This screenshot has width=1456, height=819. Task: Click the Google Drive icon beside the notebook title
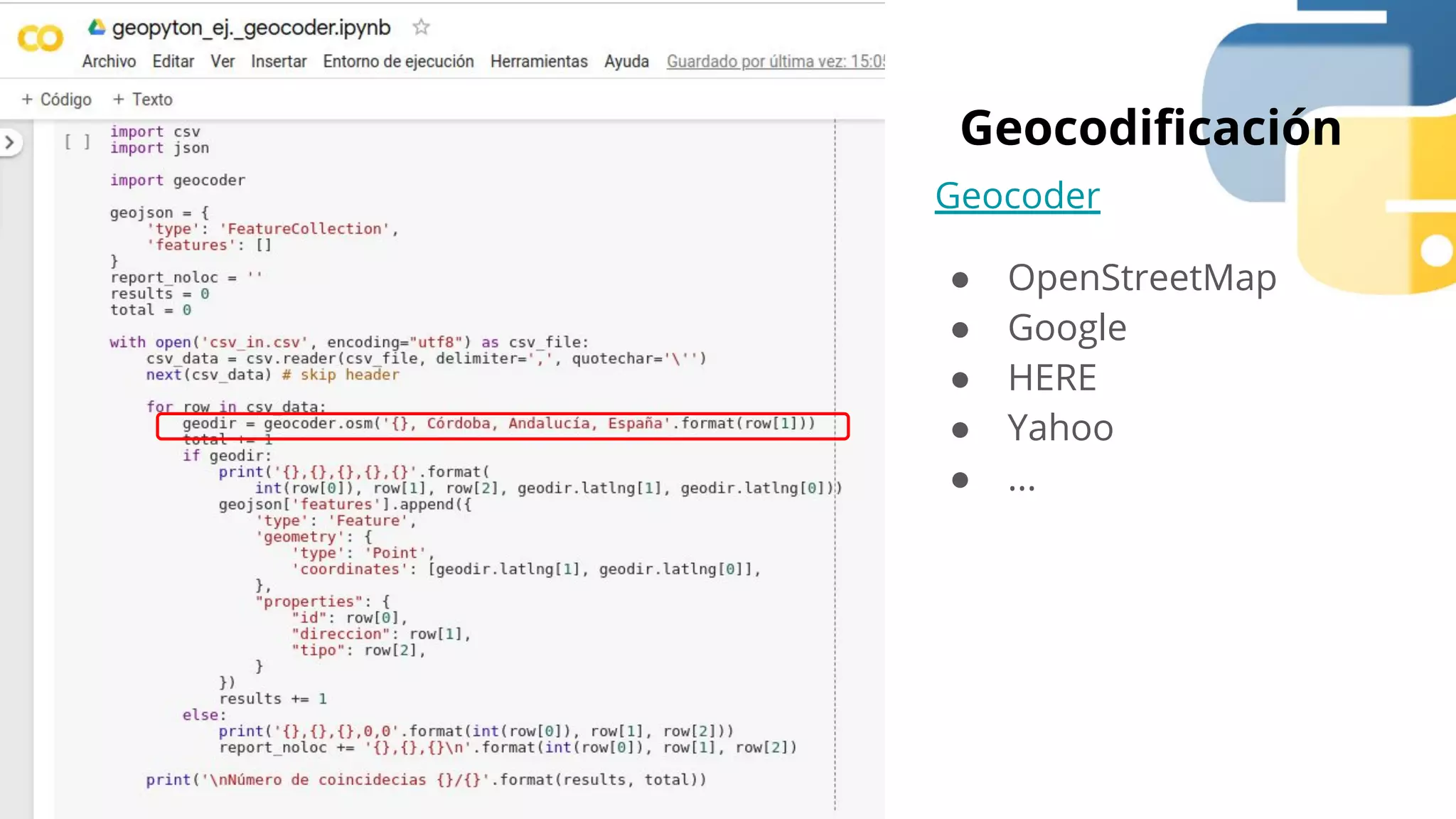click(x=97, y=27)
